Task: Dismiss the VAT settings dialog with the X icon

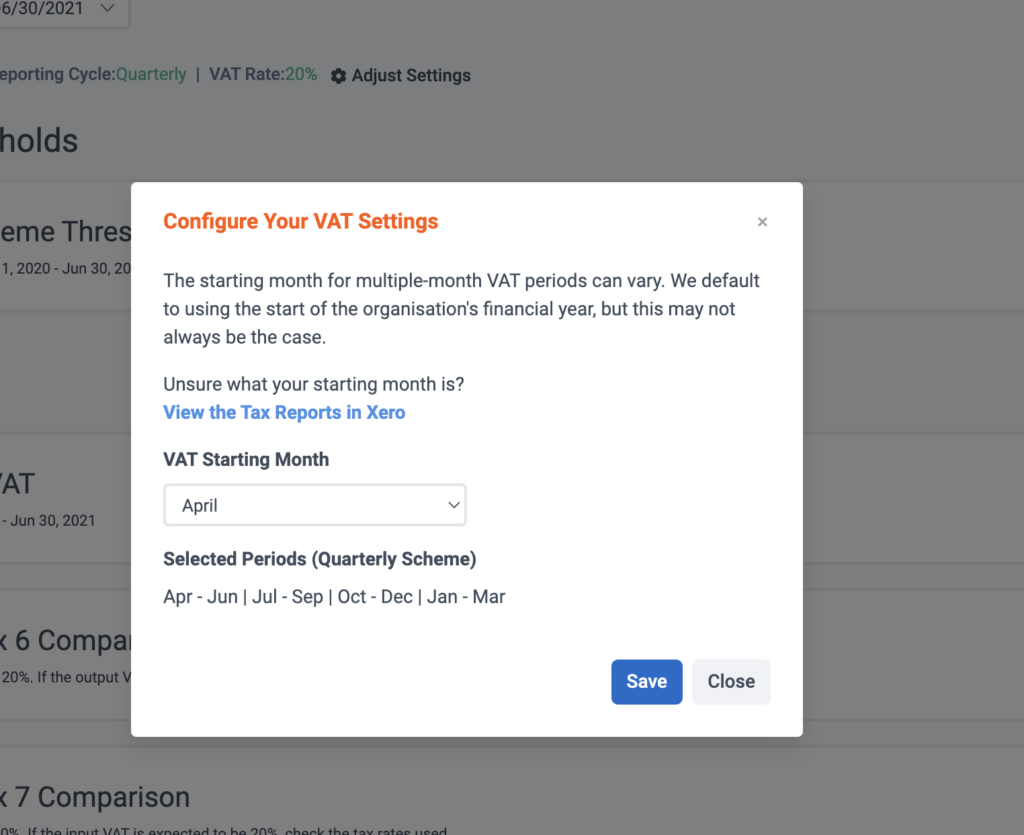Action: [762, 222]
